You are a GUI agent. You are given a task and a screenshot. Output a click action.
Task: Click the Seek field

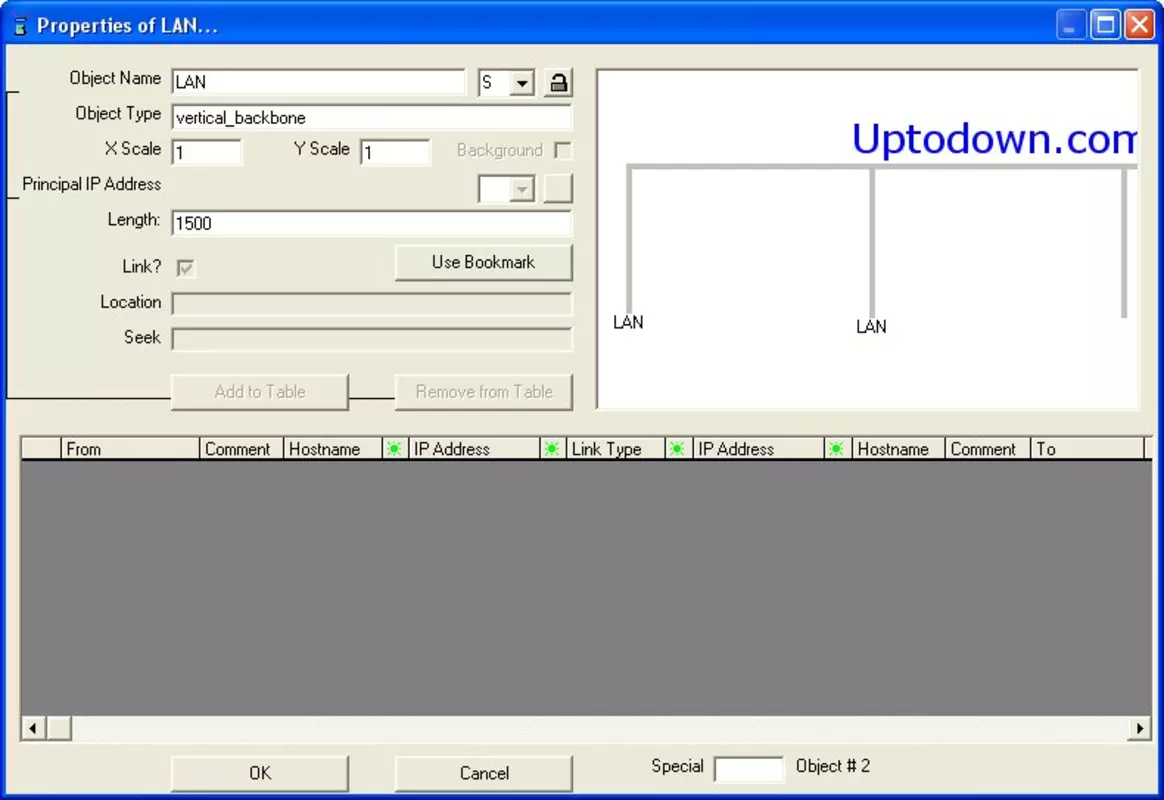pyautogui.click(x=372, y=338)
